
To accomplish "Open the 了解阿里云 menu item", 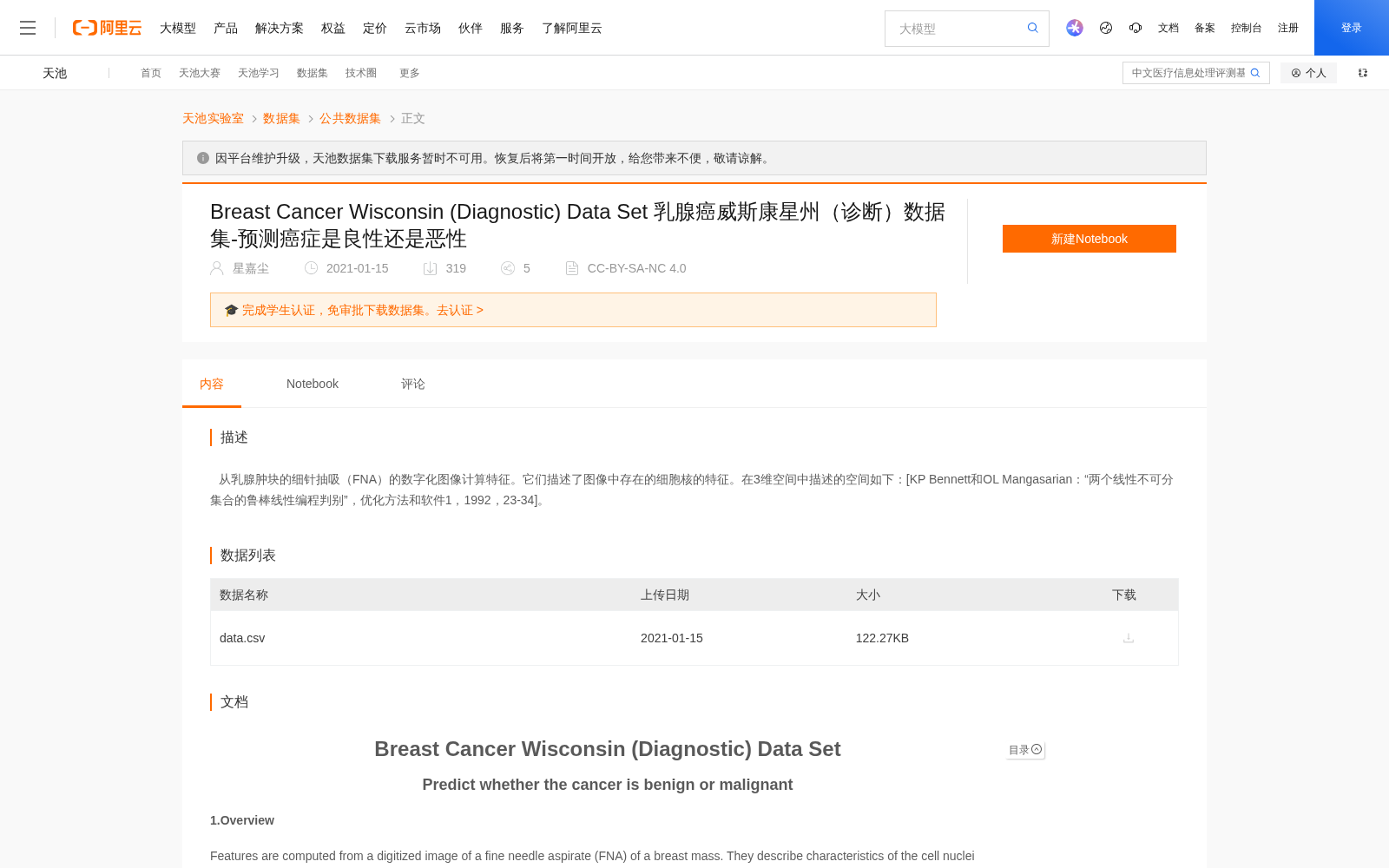I will click(x=572, y=28).
